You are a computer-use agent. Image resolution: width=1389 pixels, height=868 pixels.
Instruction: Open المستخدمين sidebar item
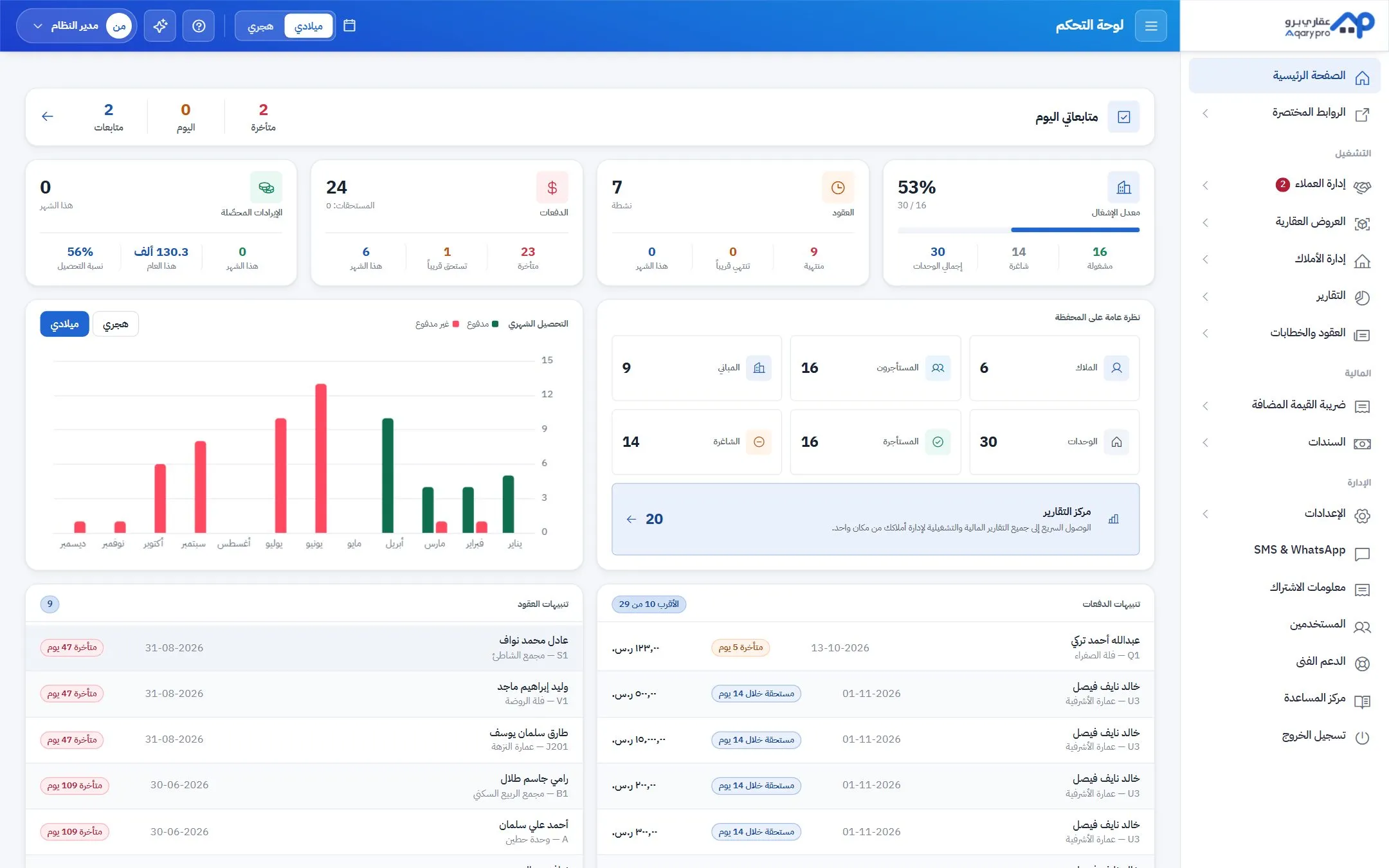pyautogui.click(x=1285, y=625)
